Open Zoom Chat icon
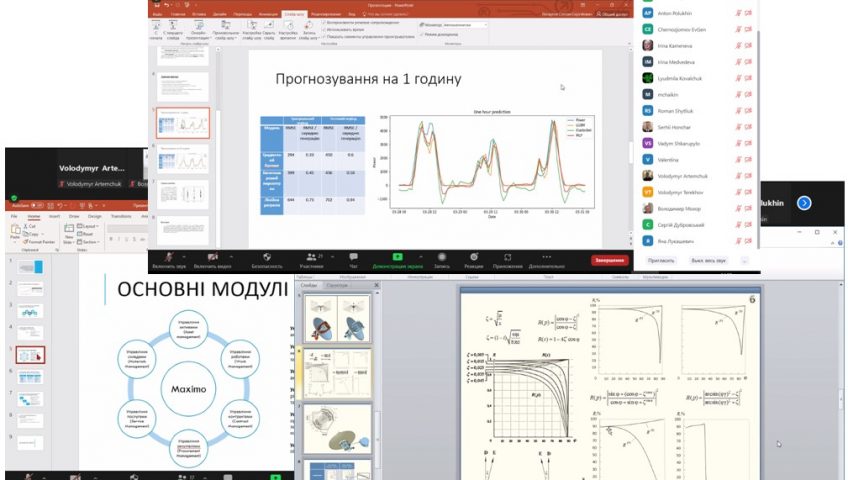This screenshot has height=480, width=848. [353, 257]
